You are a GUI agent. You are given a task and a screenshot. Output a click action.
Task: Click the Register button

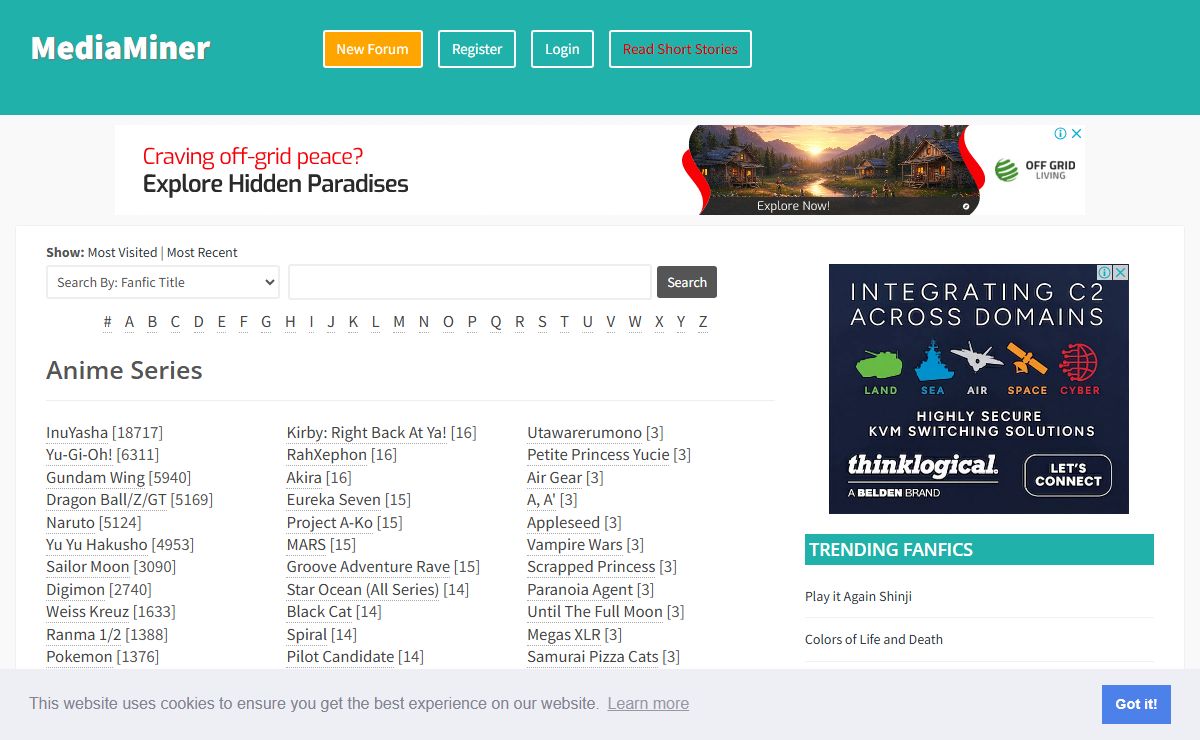coord(477,49)
